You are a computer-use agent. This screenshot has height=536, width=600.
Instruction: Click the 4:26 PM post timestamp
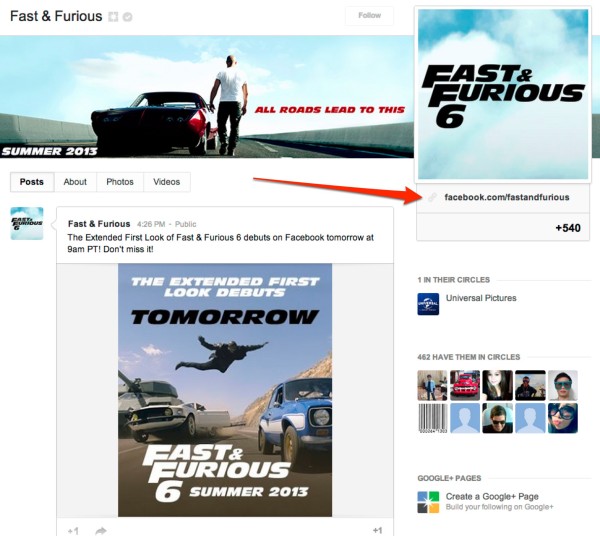[151, 224]
